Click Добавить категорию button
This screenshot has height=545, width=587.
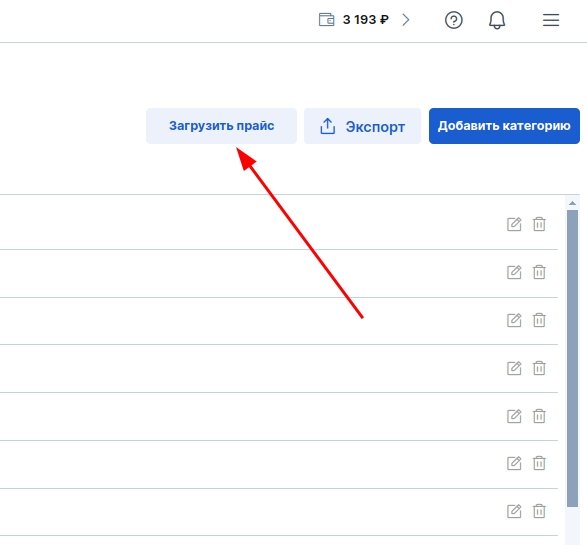click(504, 126)
